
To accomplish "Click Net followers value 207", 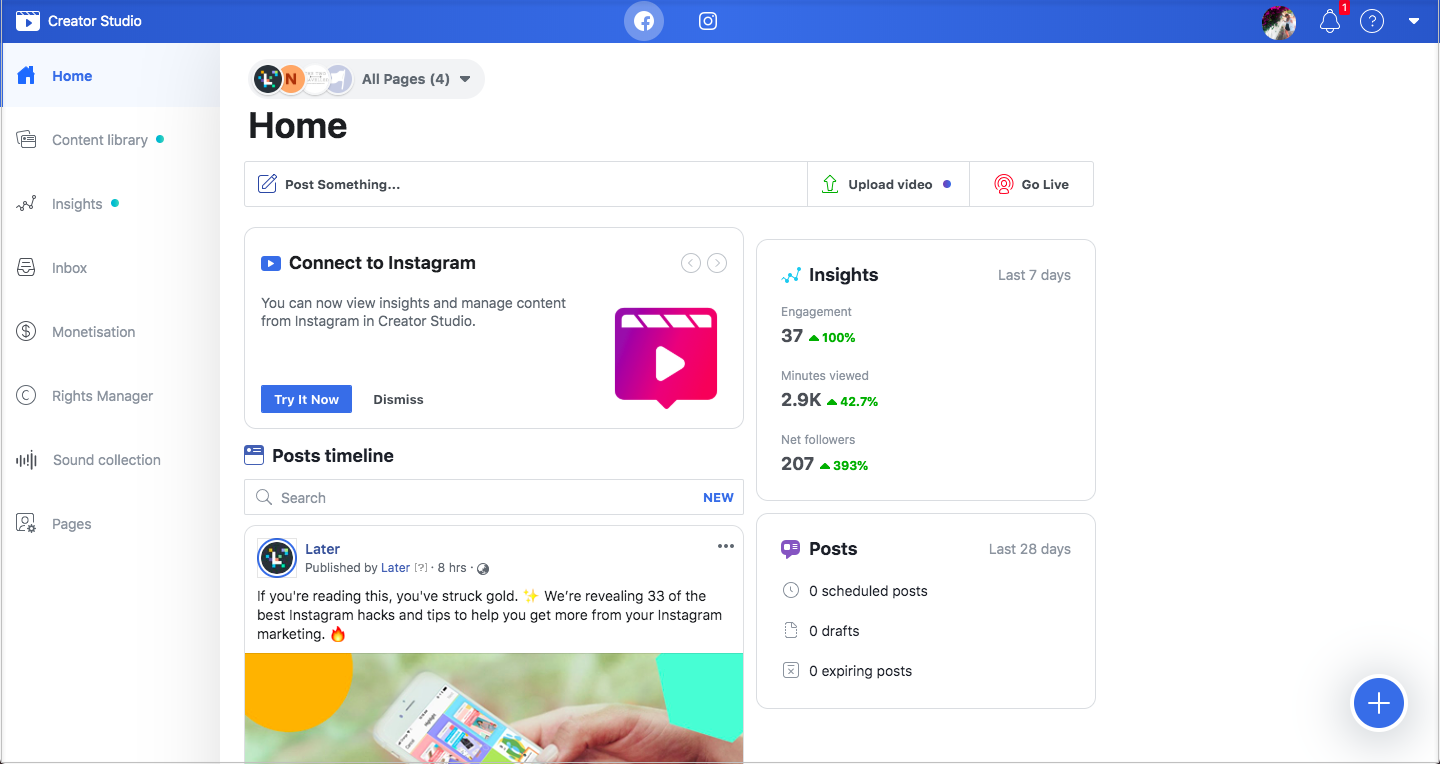I will [797, 465].
